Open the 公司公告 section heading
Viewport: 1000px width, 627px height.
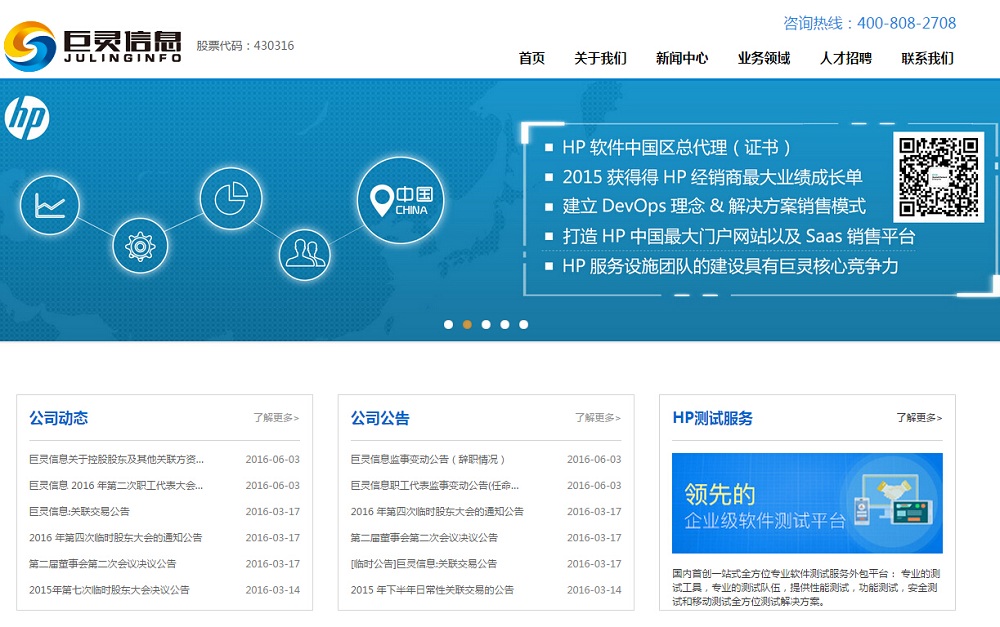(380, 418)
